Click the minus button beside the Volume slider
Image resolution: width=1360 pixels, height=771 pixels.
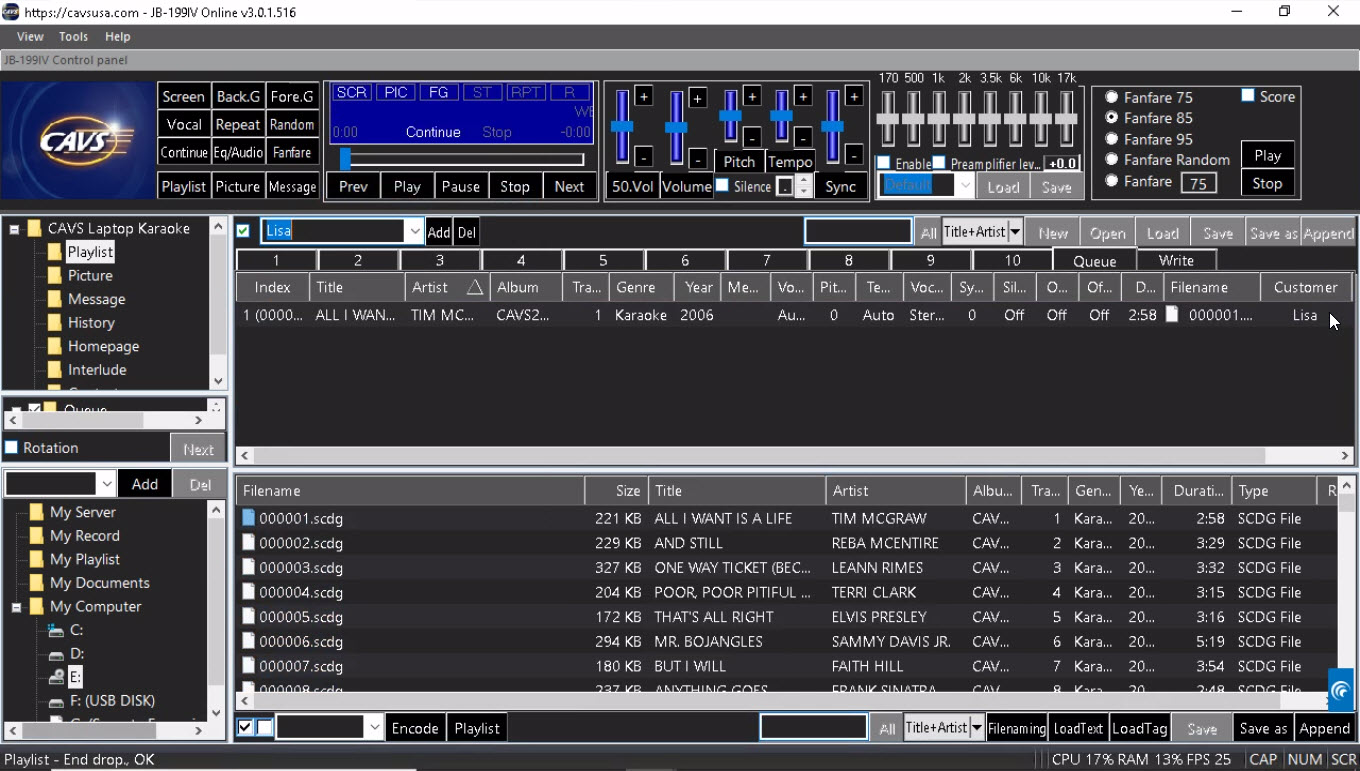coord(698,158)
